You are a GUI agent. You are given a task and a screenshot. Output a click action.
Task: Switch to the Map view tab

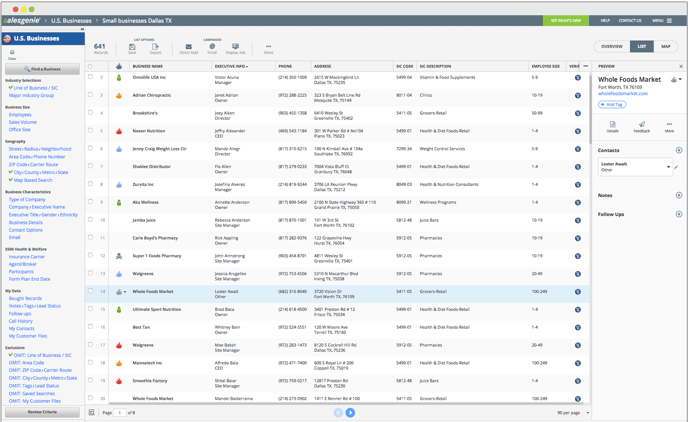pos(666,46)
